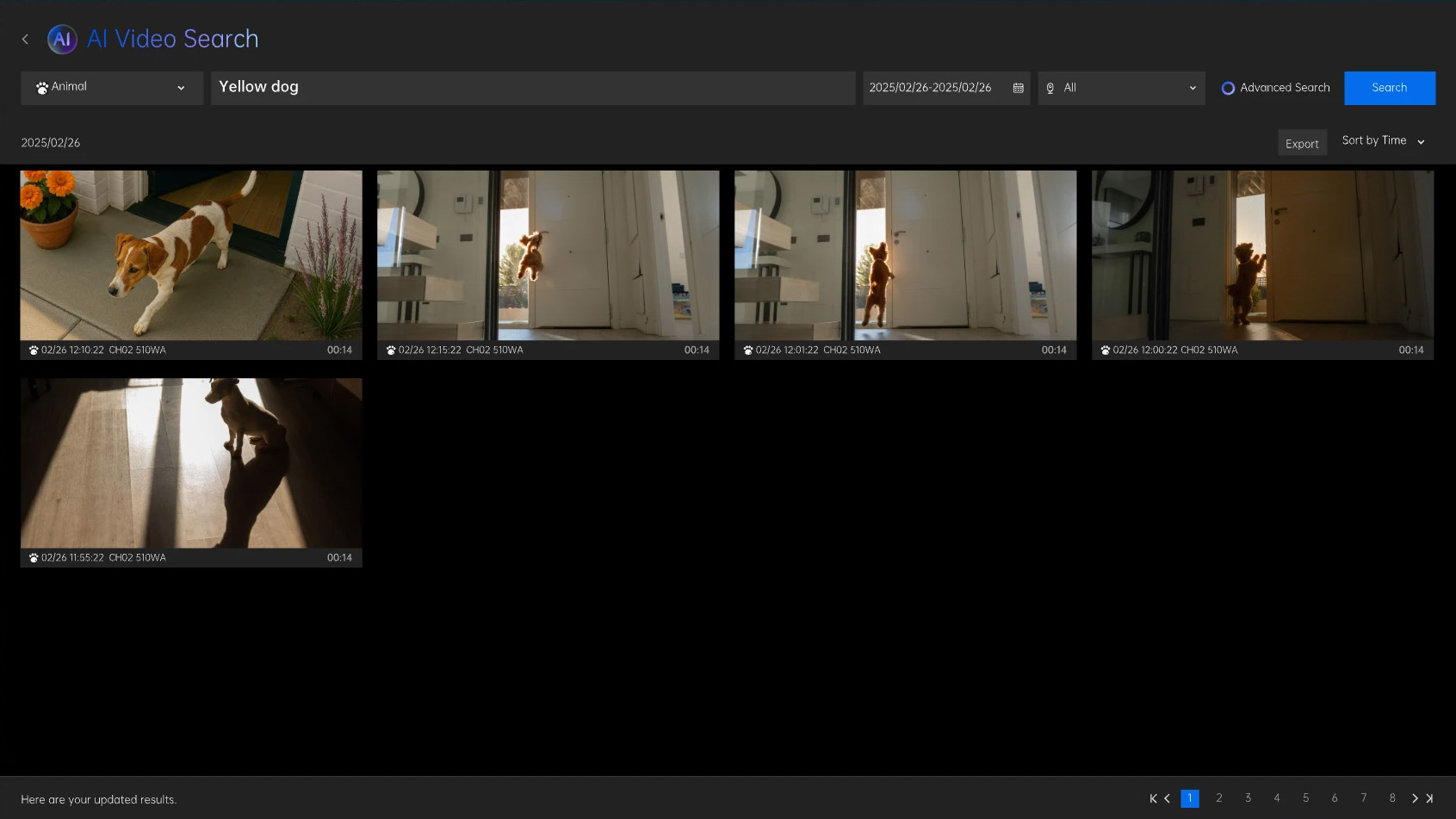Screen dimensions: 1456x819
Task: Switch to results page 2
Action: coord(1219,798)
